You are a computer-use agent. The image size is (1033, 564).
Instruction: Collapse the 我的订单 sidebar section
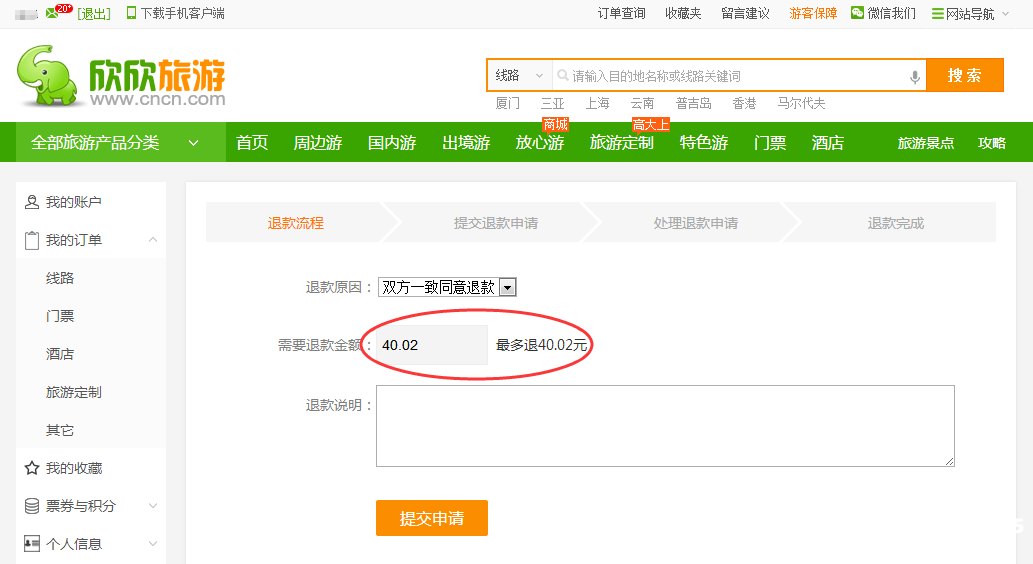coord(153,240)
